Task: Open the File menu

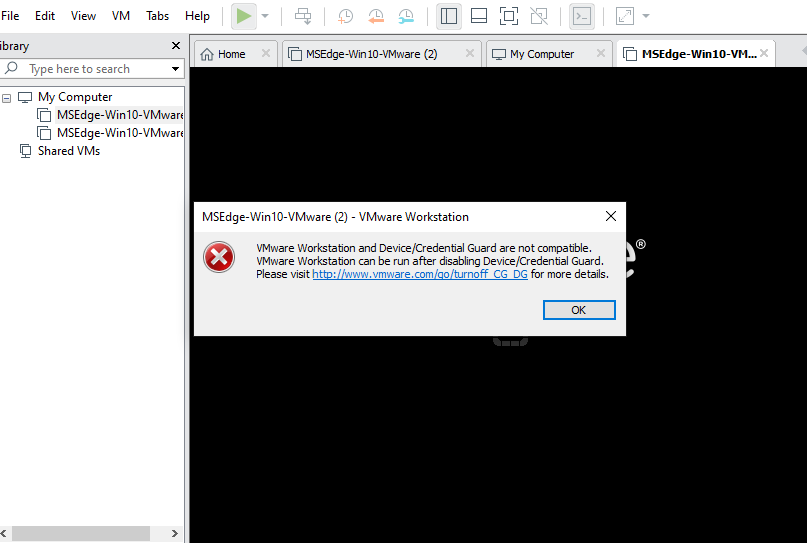Action: click(10, 16)
